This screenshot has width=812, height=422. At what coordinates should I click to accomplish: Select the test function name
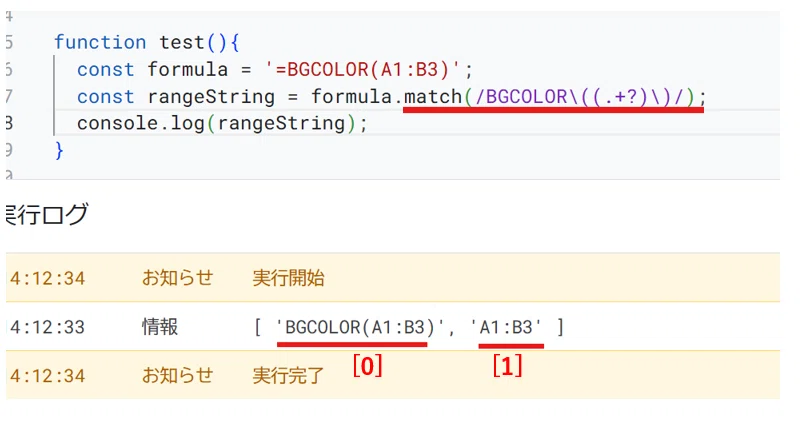click(x=182, y=42)
